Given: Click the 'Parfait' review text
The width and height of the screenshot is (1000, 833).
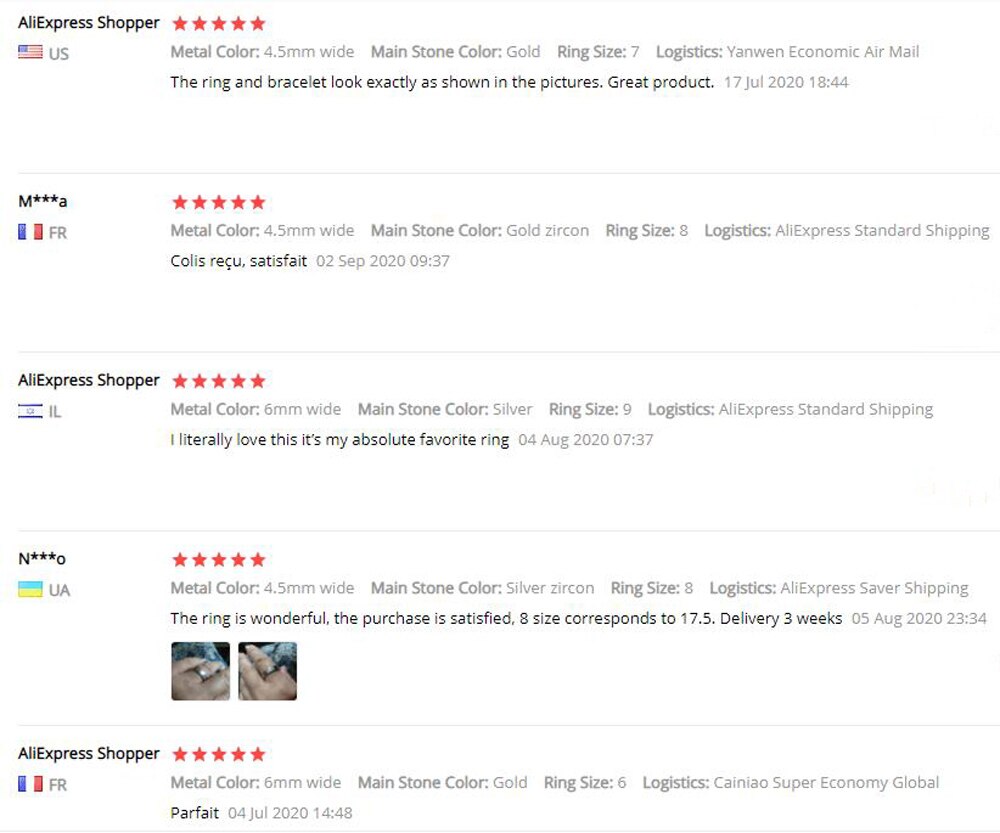Looking at the screenshot, I should (x=195, y=812).
